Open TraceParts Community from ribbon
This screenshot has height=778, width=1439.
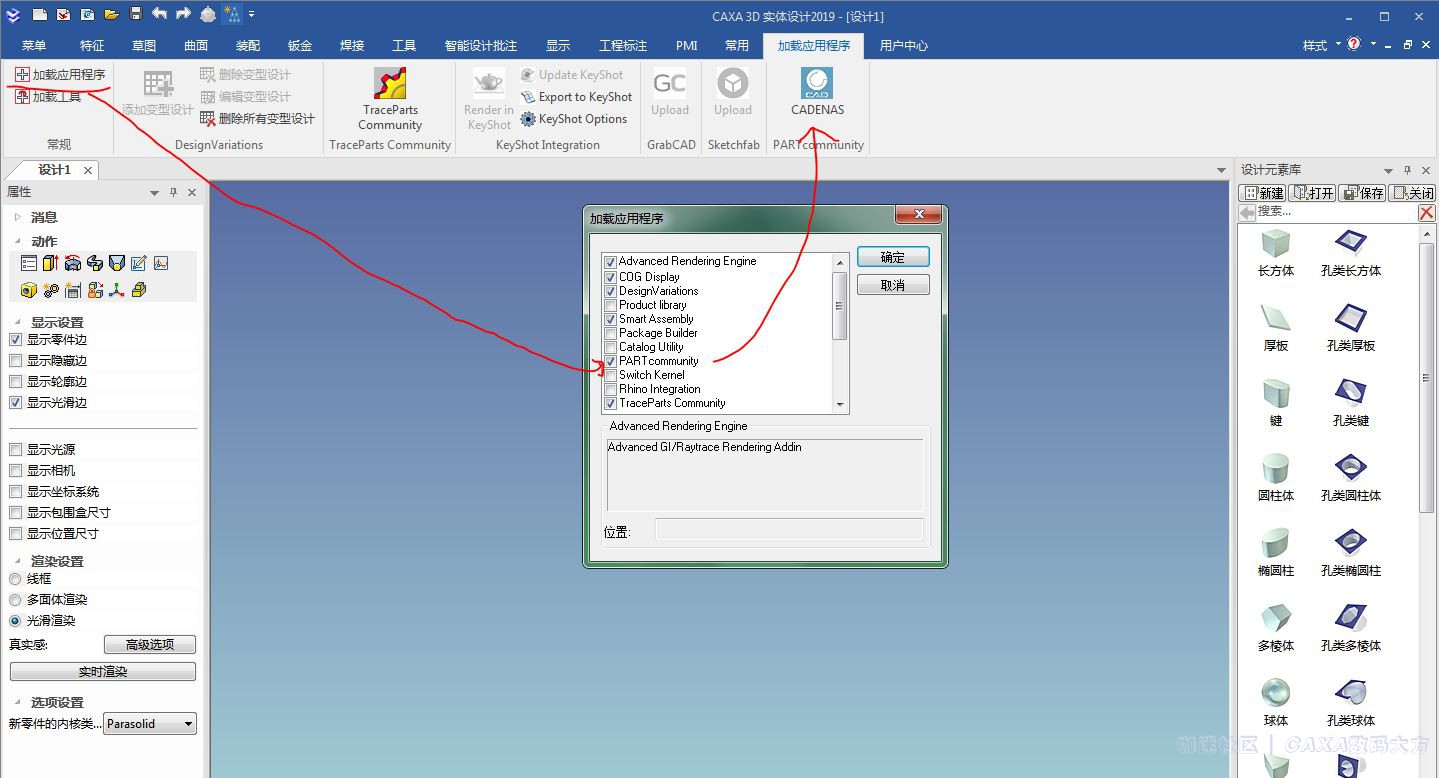click(x=390, y=84)
